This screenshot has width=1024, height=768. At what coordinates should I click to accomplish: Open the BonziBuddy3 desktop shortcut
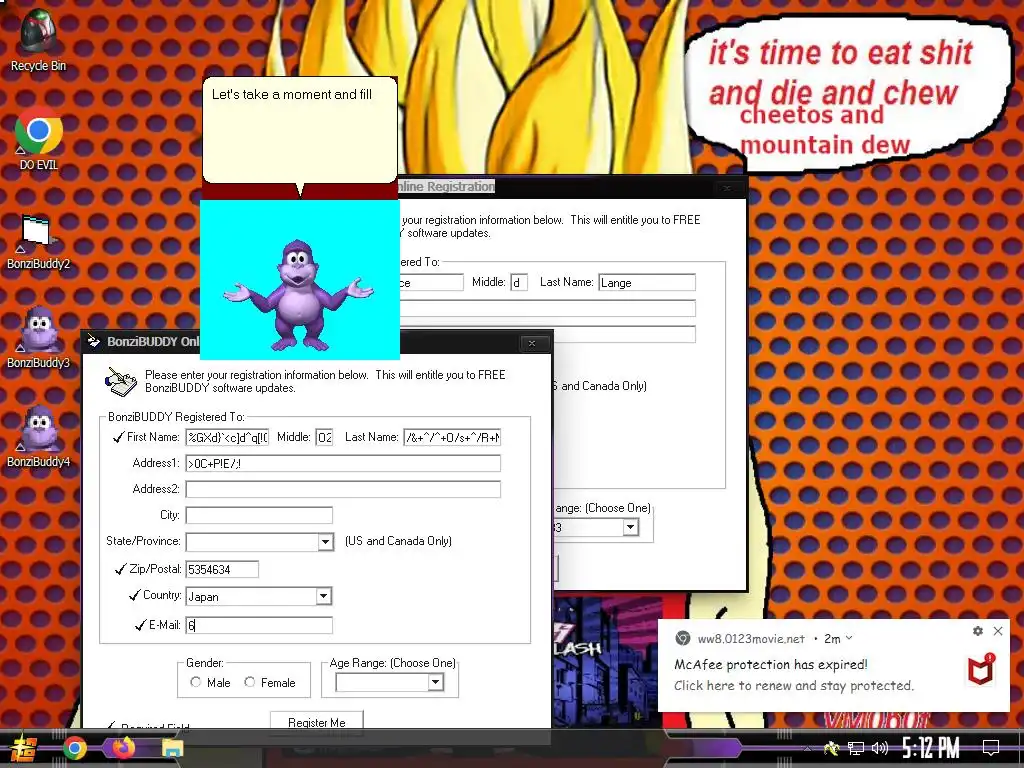tap(38, 338)
